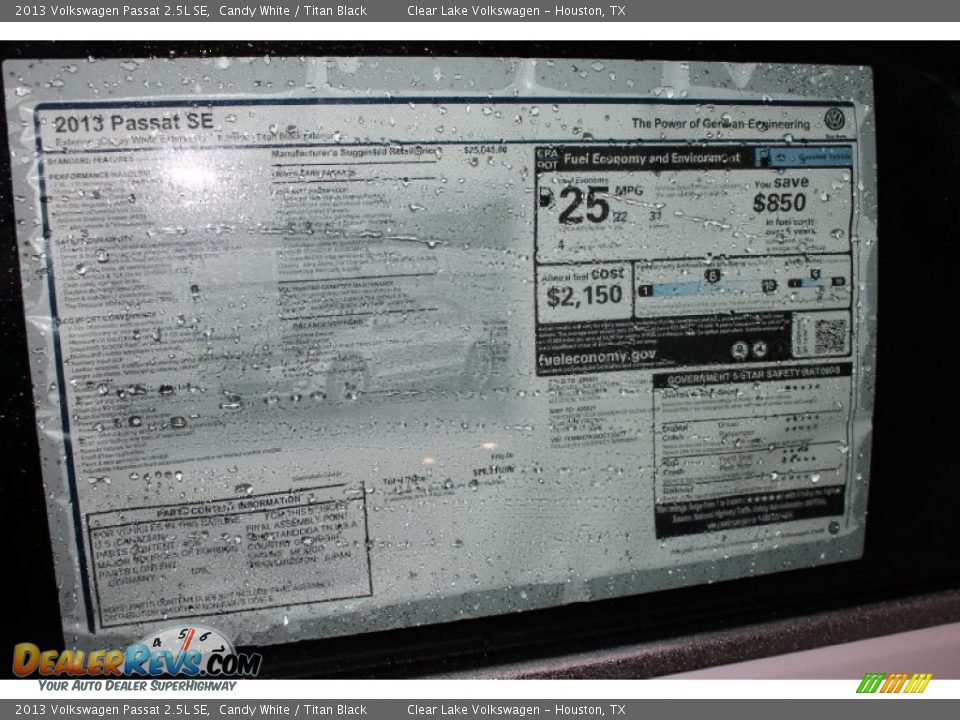Click the agency seal icons beside fueleconomy.gov

click(749, 350)
